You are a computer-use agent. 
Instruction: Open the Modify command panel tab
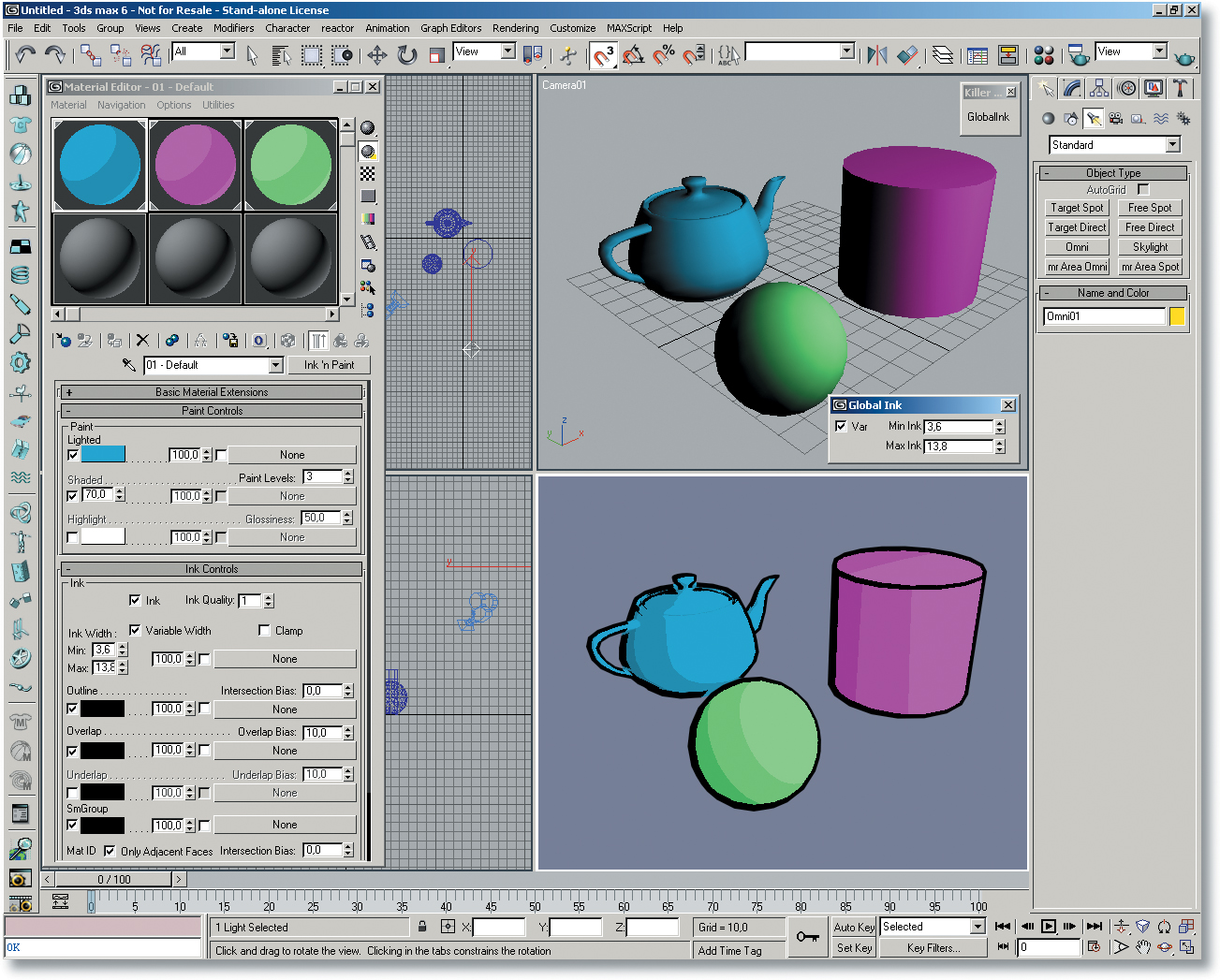pyautogui.click(x=1073, y=89)
